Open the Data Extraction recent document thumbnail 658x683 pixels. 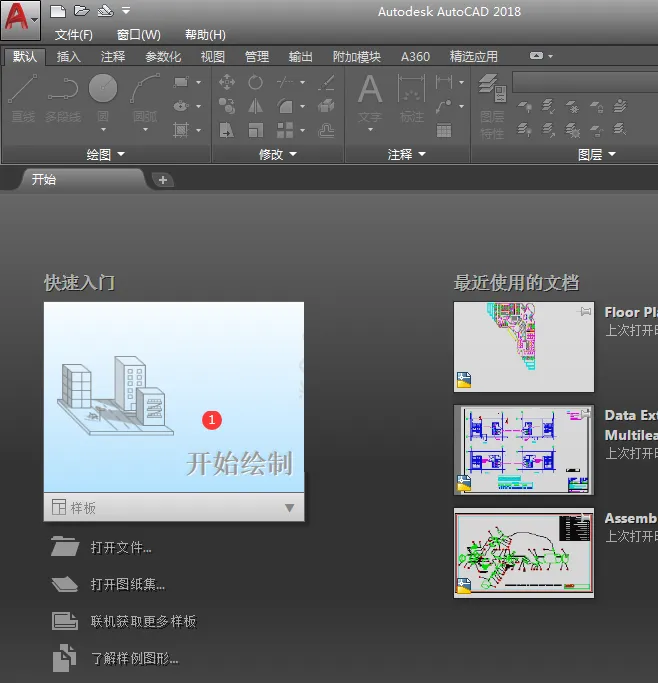click(523, 450)
